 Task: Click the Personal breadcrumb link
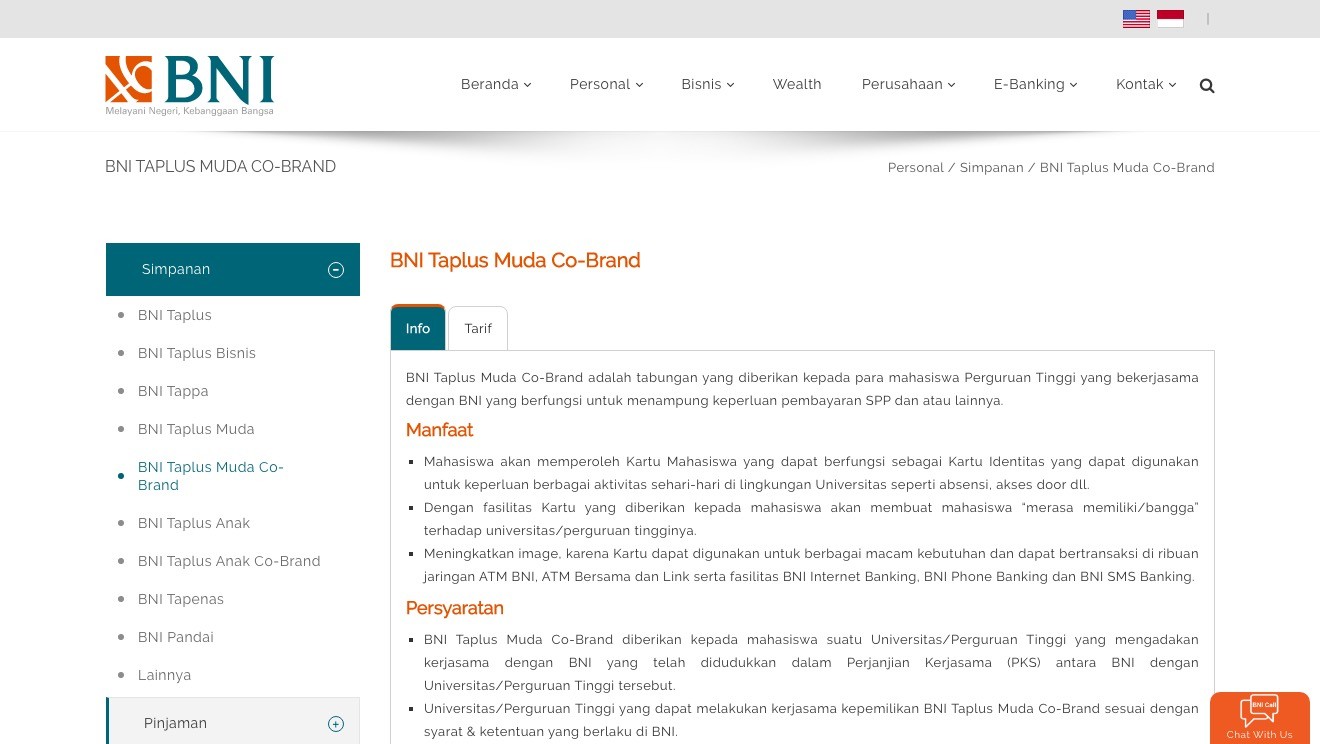pos(916,168)
